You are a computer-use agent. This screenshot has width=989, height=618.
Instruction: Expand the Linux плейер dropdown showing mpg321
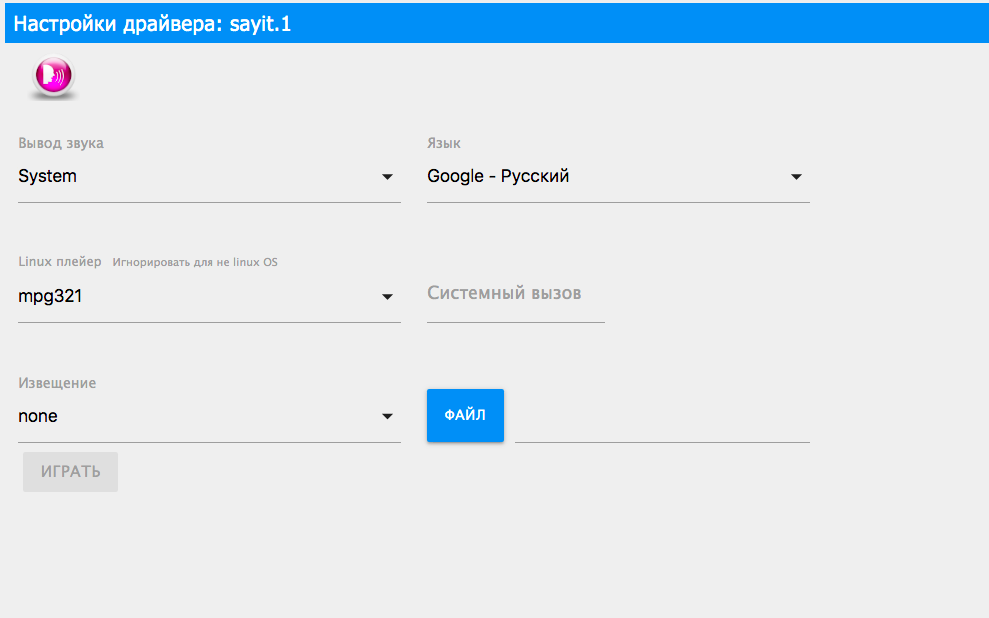209,296
